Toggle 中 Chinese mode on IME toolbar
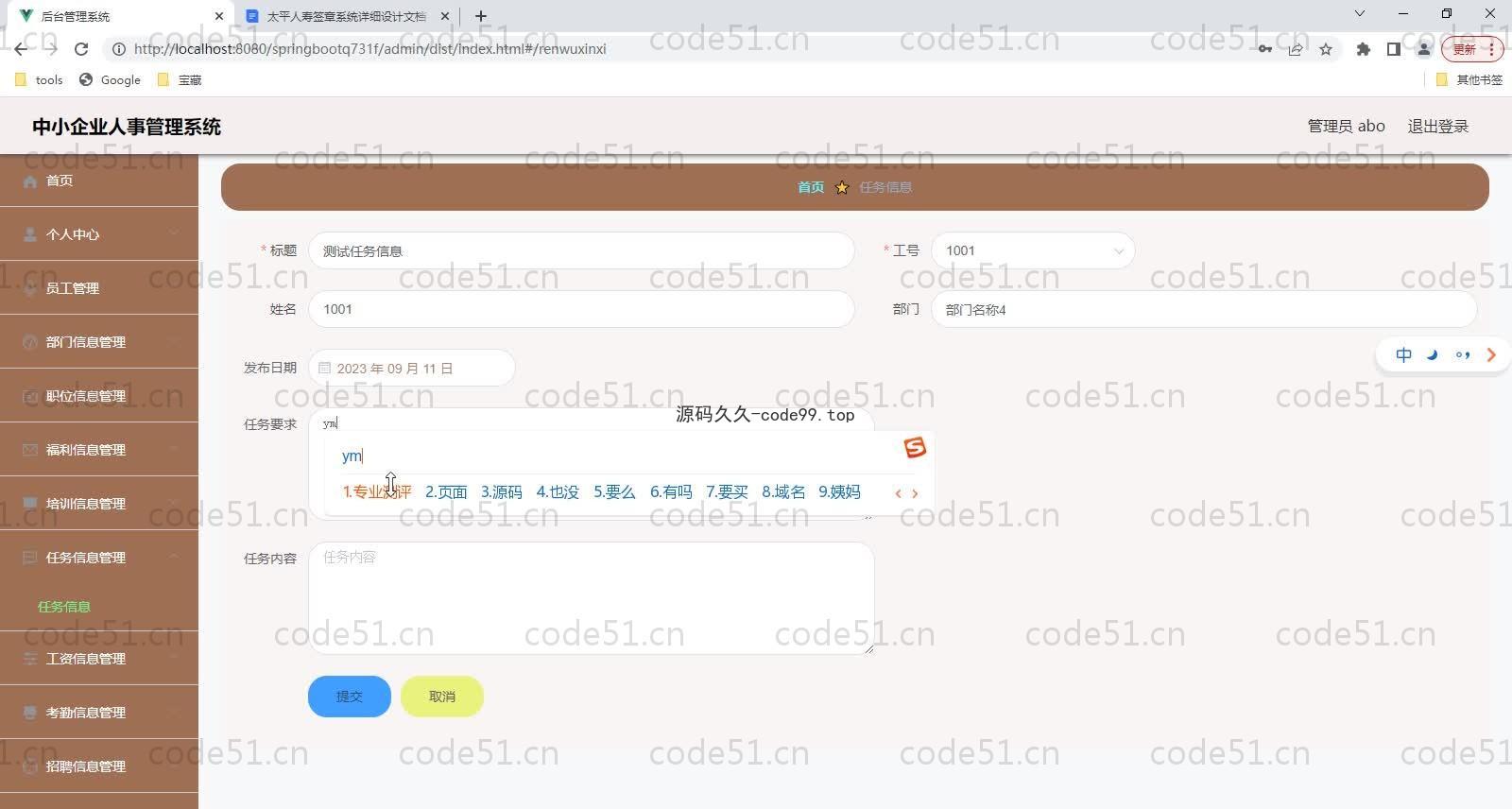The image size is (1512, 809). [1404, 355]
